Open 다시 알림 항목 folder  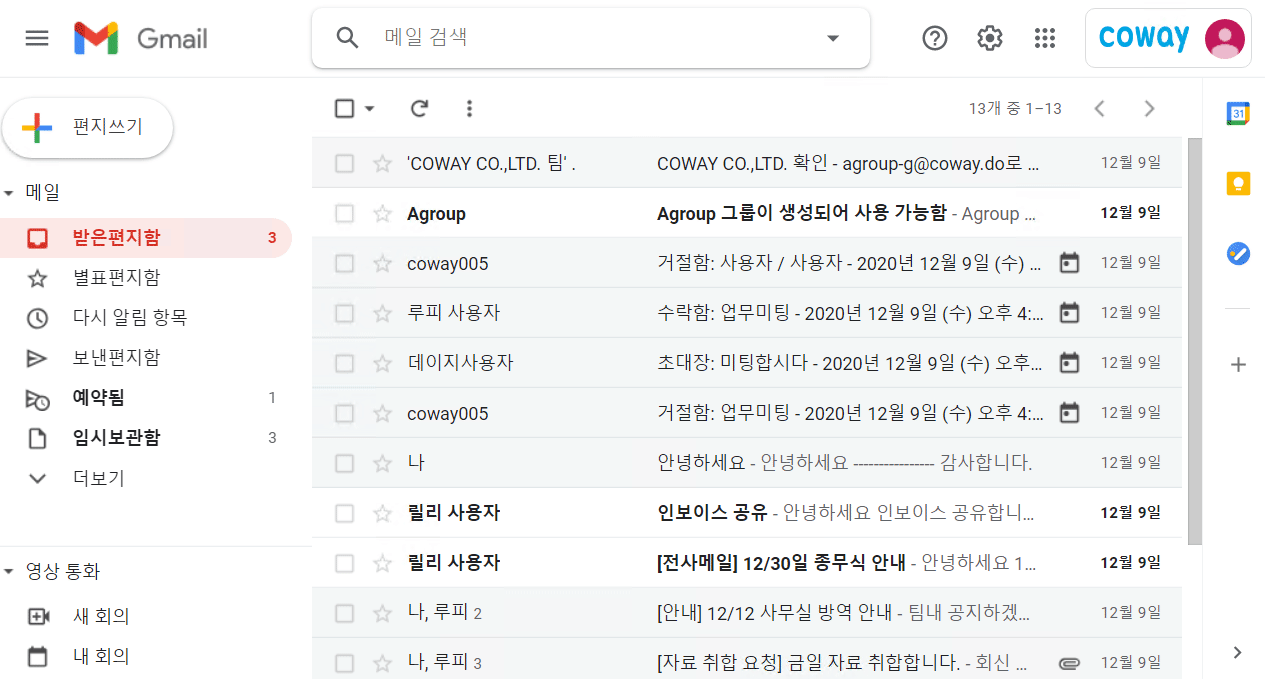click(146, 318)
